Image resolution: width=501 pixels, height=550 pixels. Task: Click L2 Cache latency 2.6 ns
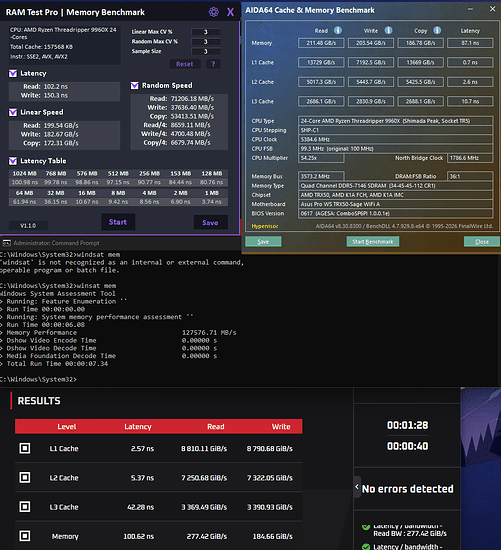[x=470, y=82]
